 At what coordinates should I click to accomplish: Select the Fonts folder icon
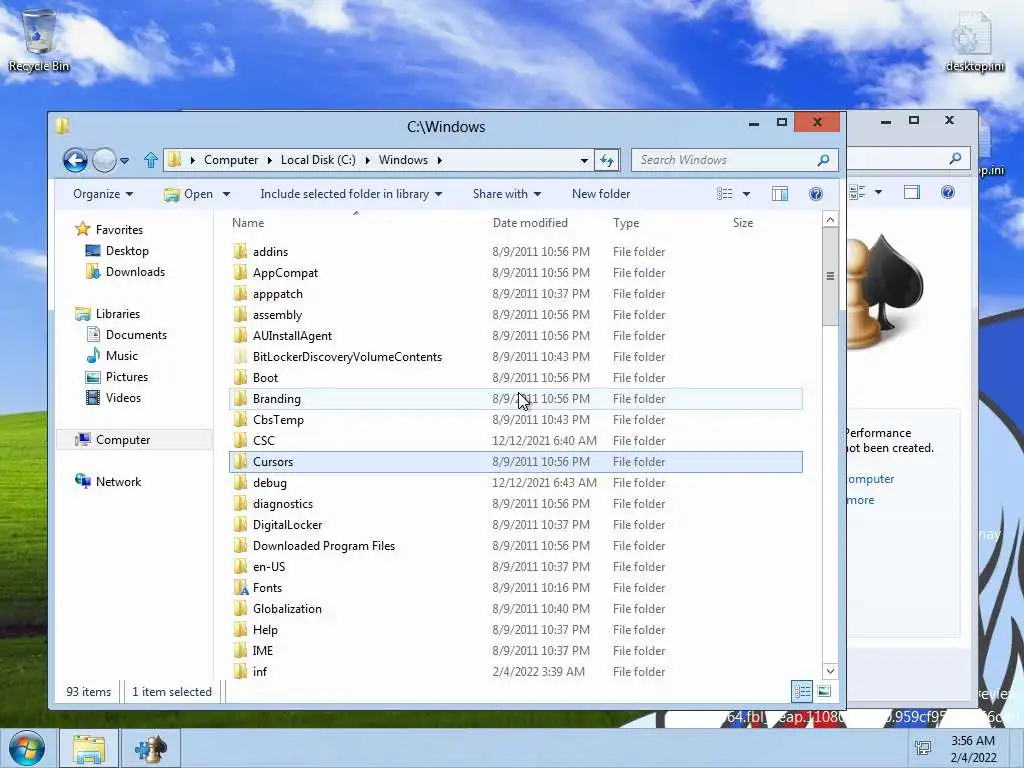click(240, 588)
